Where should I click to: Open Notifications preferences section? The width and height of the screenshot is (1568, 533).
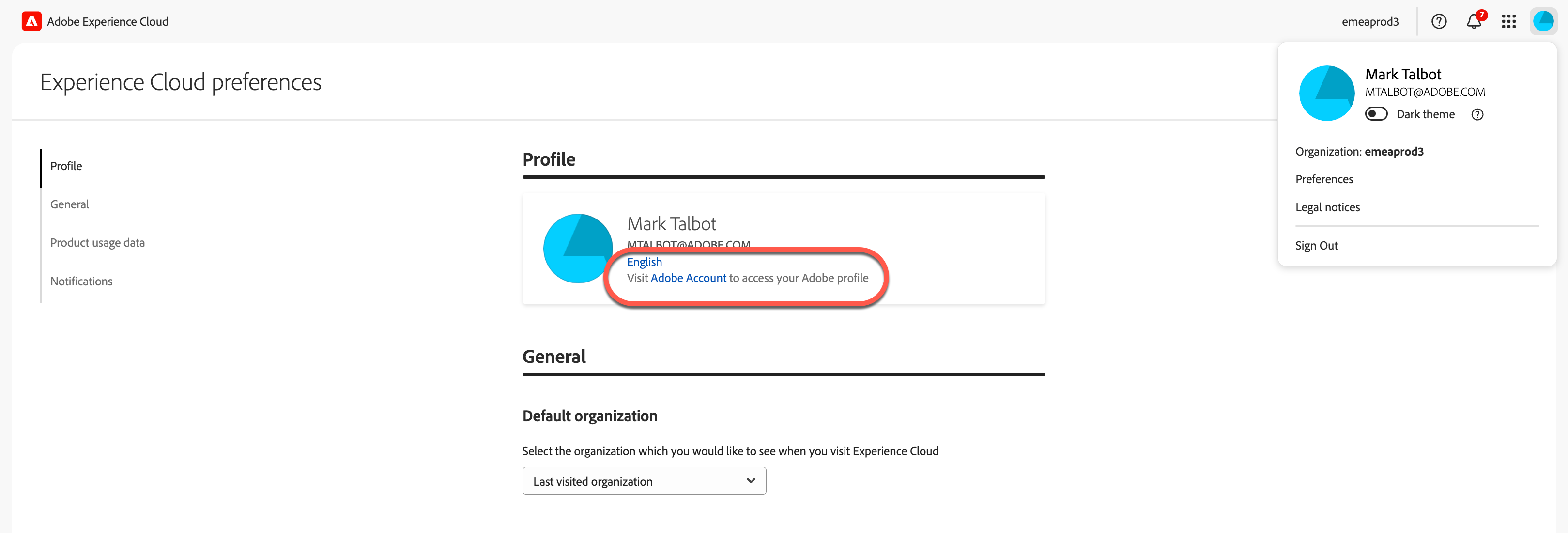[x=81, y=282]
